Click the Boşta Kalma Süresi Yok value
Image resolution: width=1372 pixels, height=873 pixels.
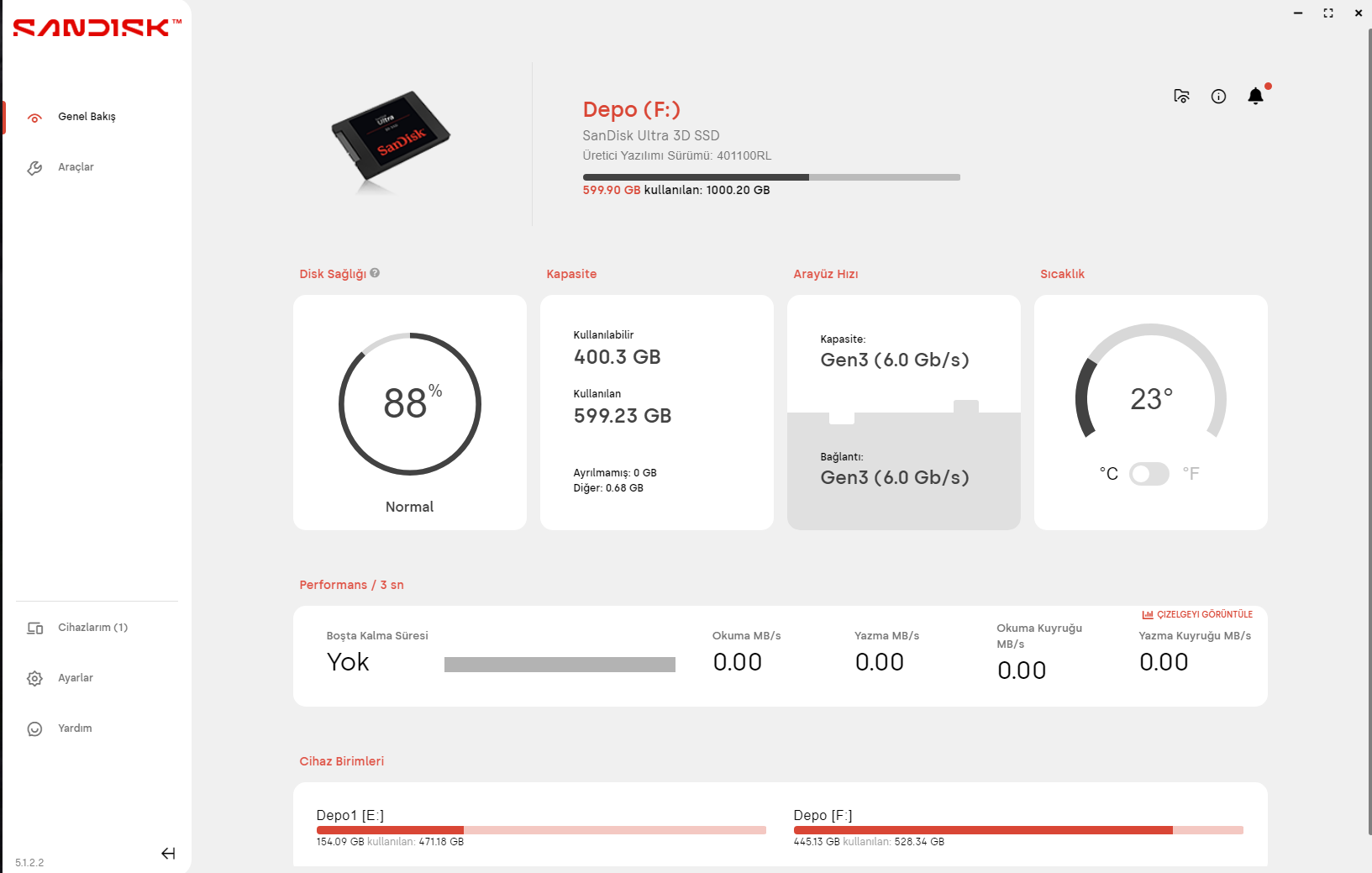tap(348, 662)
